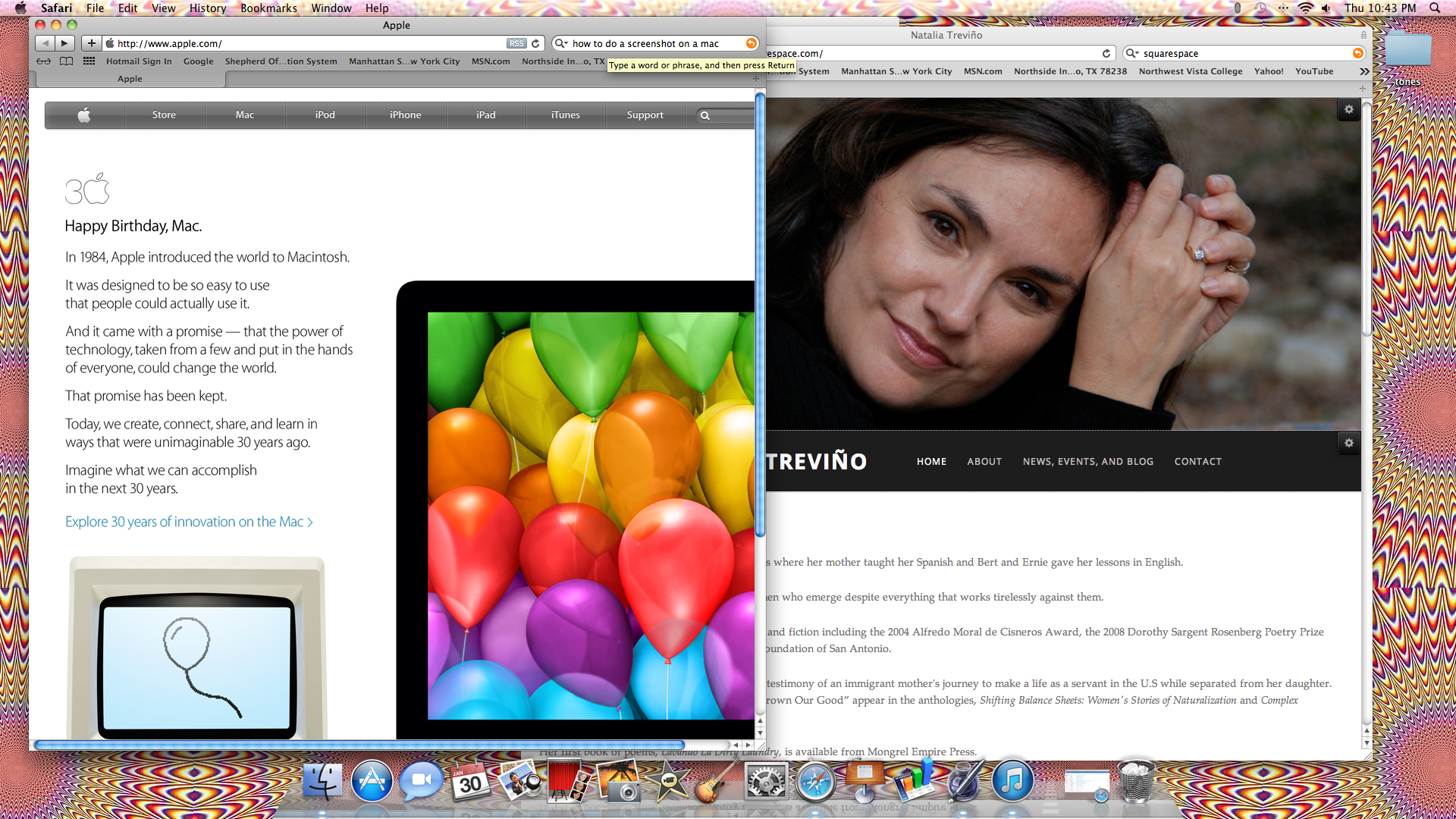1456x819 pixels.
Task: Open the Support section on apple.com
Action: [645, 115]
